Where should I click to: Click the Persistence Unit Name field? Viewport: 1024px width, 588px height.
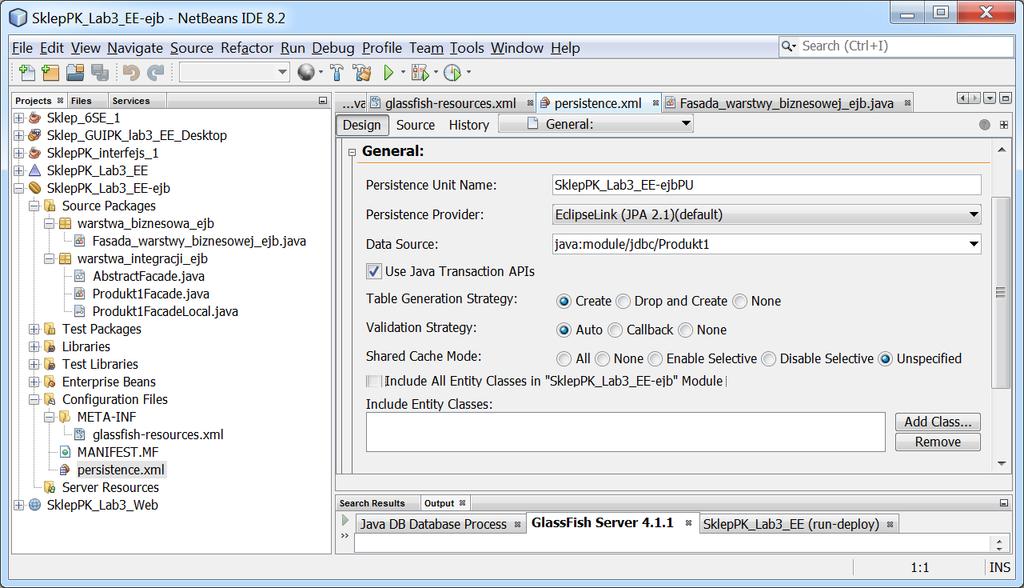pyautogui.click(x=766, y=185)
